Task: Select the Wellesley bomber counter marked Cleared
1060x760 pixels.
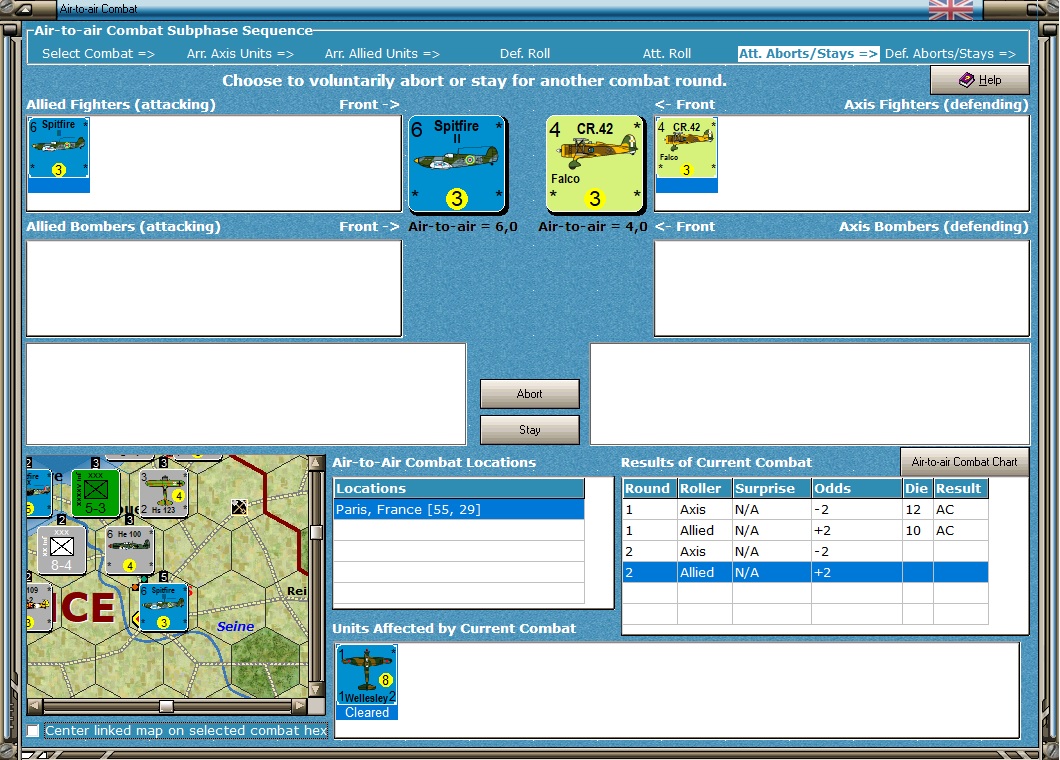Action: pos(366,682)
